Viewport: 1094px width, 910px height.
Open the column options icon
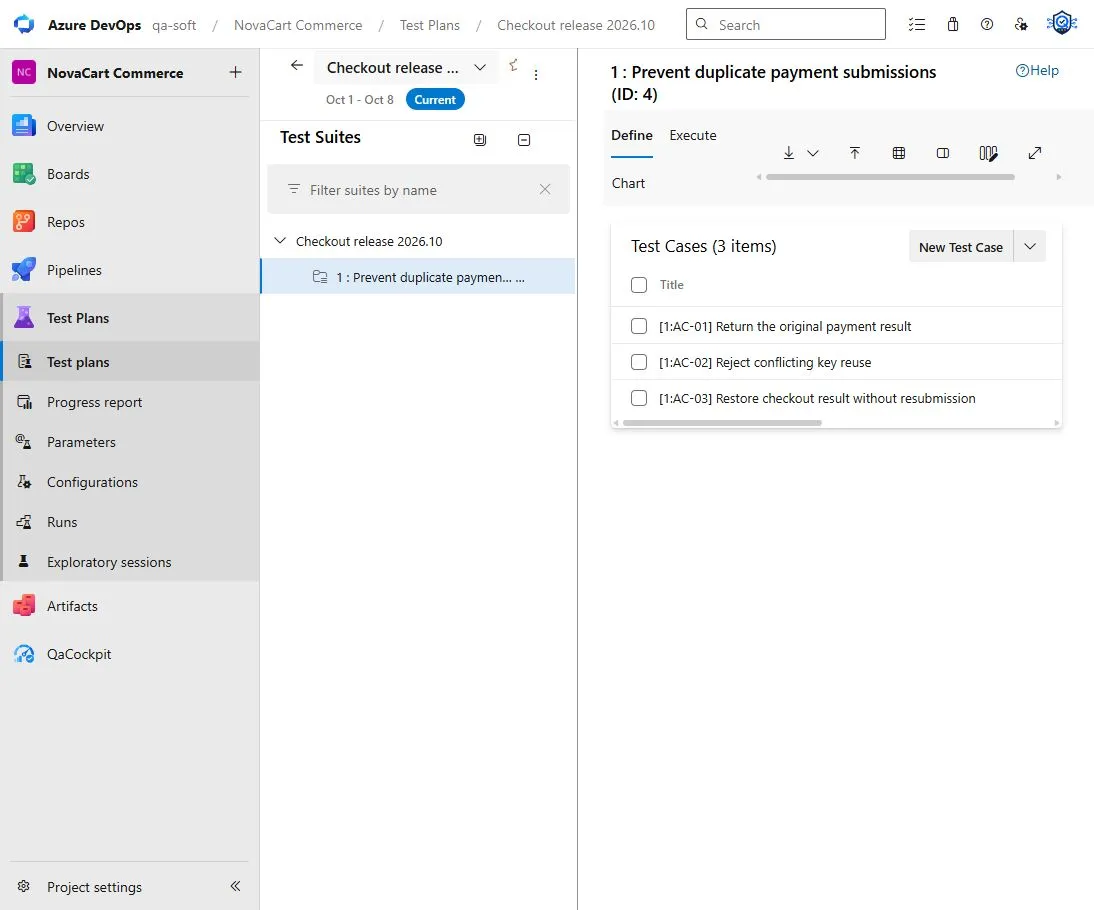988,153
